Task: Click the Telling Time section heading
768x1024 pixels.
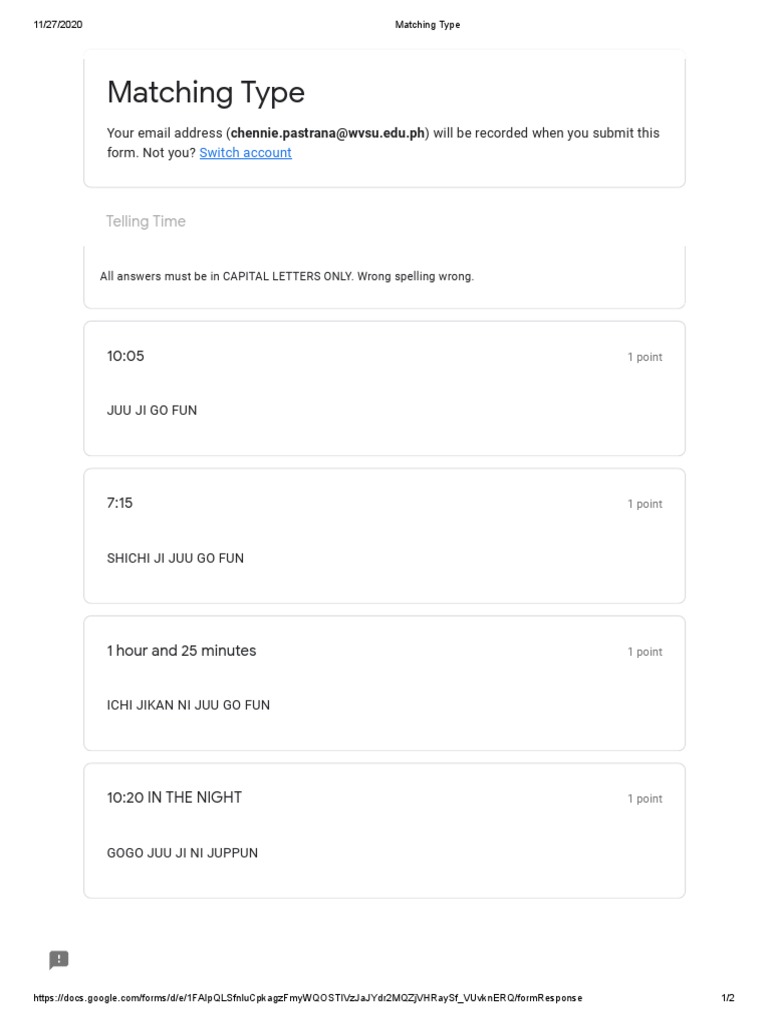Action: [146, 221]
